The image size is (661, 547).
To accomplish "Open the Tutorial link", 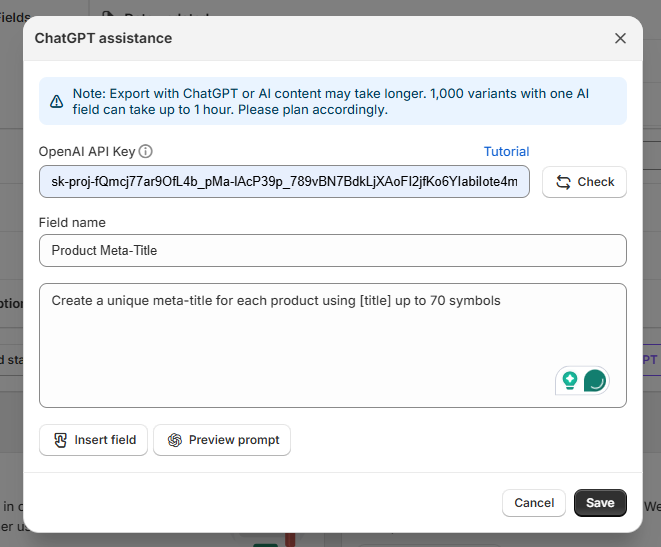I will 506,151.
